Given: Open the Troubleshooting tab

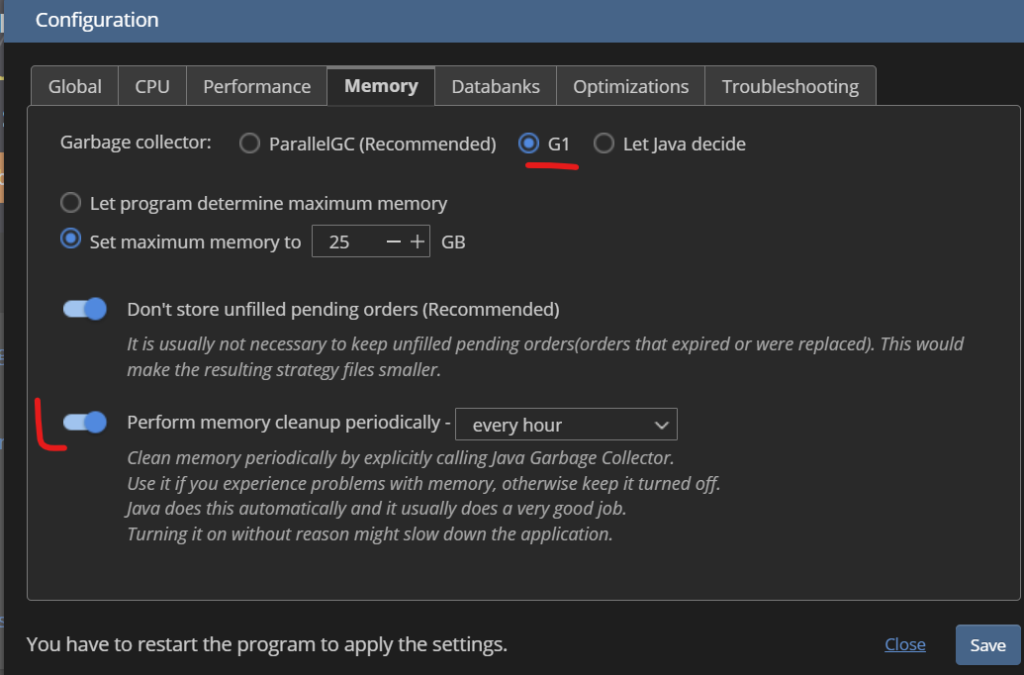Looking at the screenshot, I should click(x=790, y=87).
